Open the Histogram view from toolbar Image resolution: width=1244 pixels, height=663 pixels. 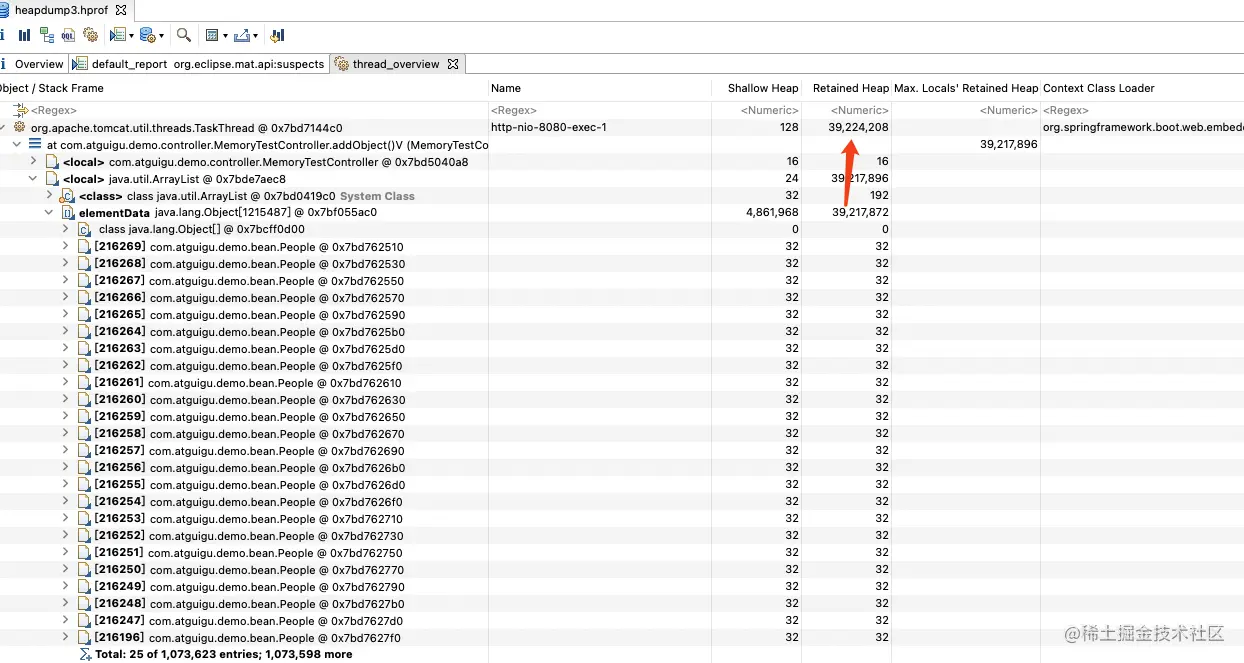coord(24,35)
